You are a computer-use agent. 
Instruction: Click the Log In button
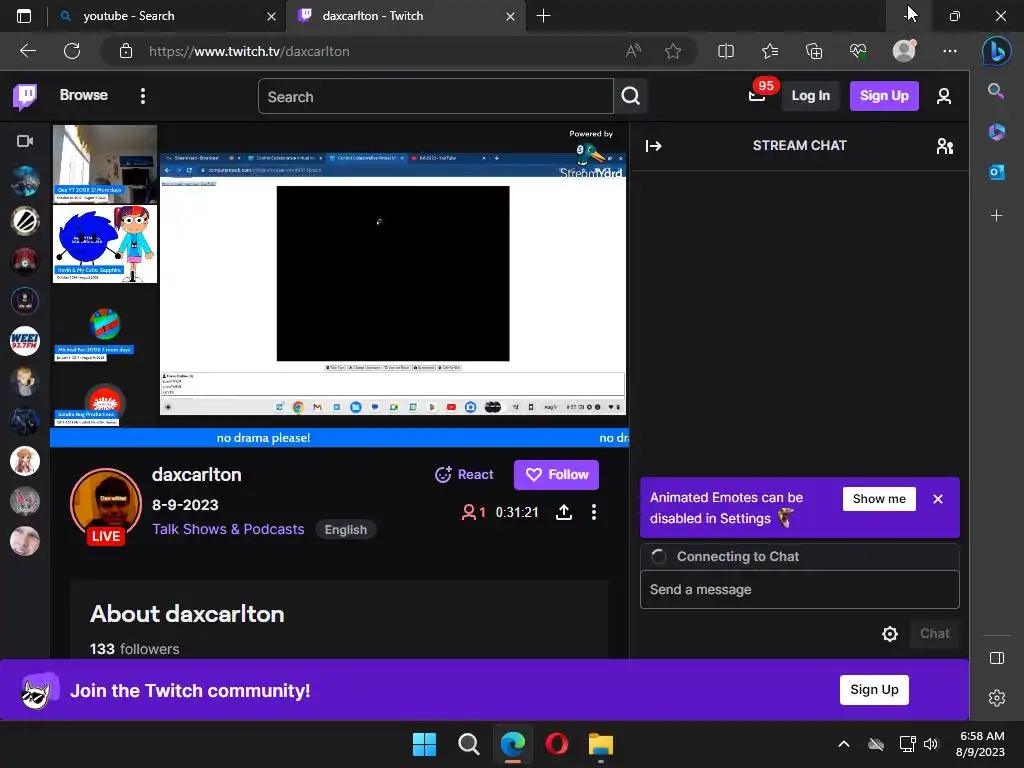810,96
